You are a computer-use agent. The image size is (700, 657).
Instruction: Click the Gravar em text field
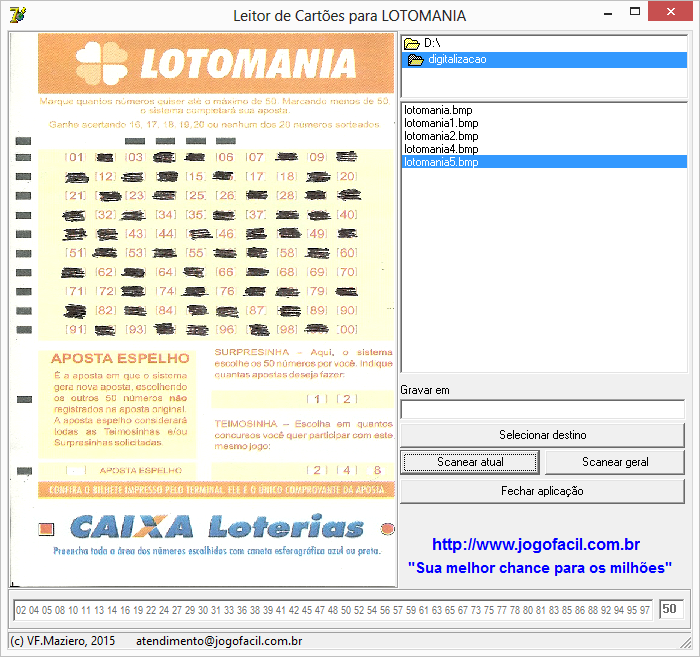(x=542, y=409)
